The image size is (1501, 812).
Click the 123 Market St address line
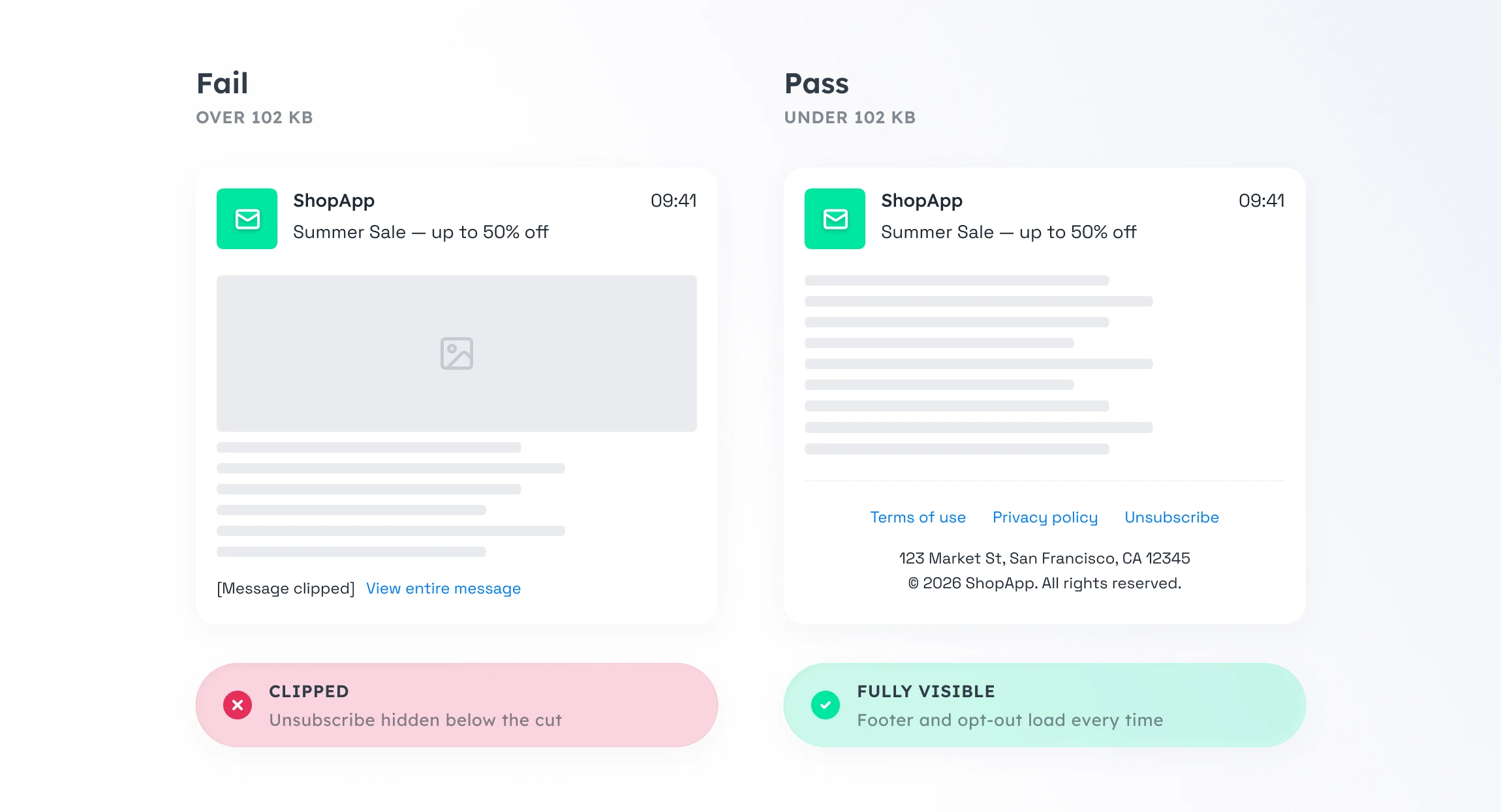(1045, 558)
